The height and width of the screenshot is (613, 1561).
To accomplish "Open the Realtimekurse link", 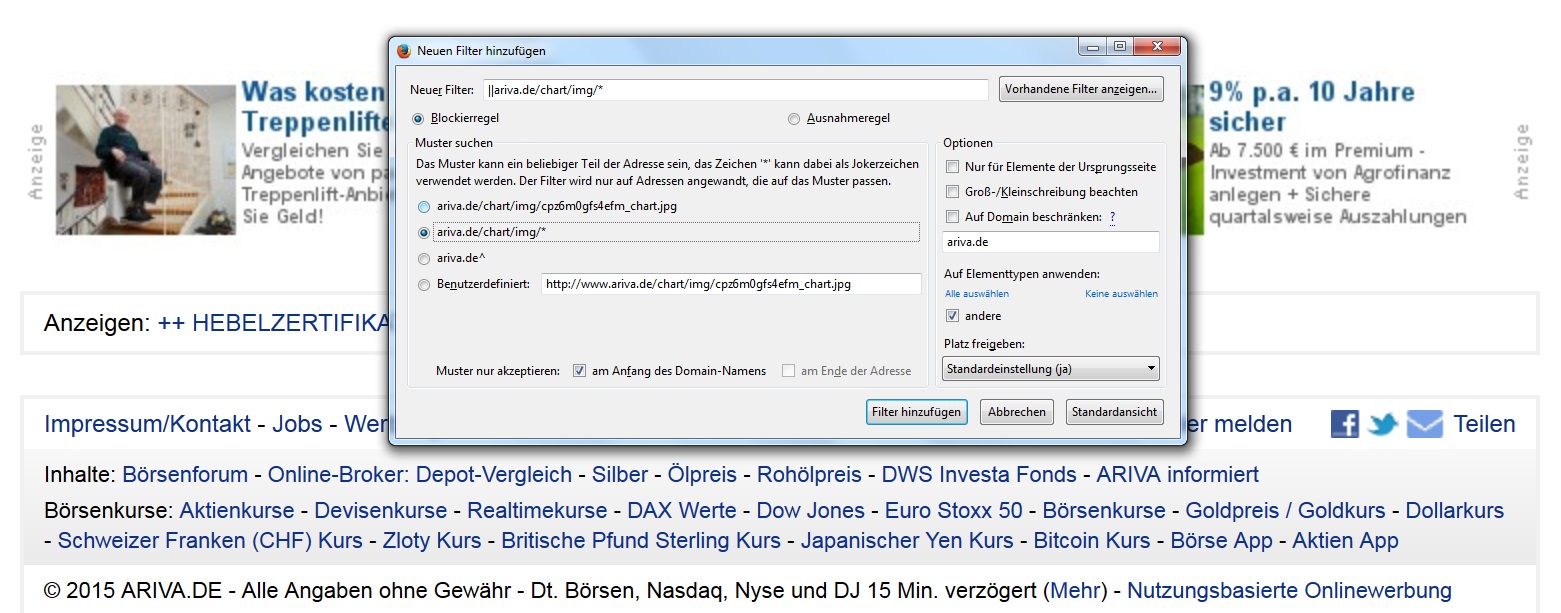I will (537, 511).
